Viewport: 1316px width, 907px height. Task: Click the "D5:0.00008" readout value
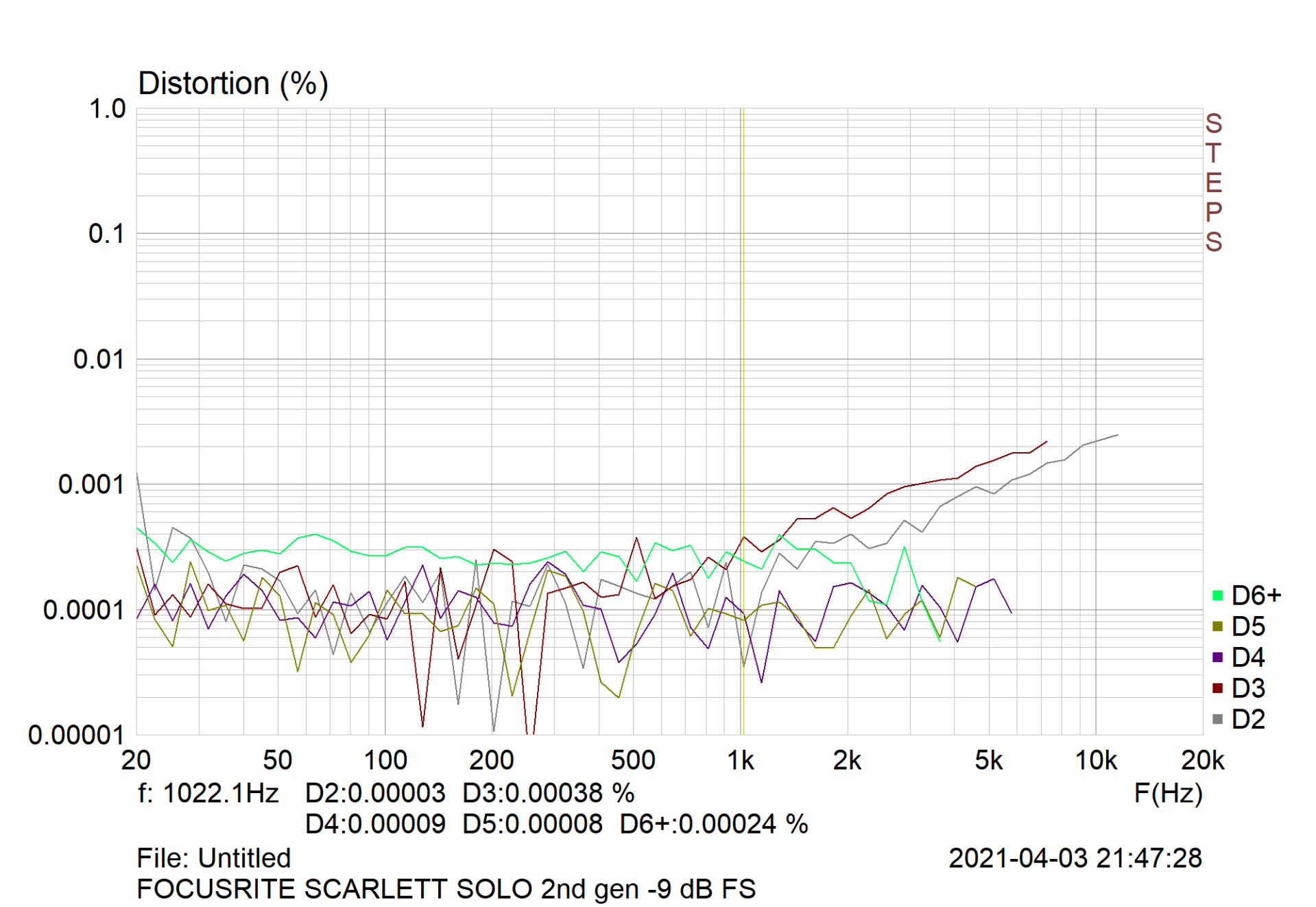[533, 824]
